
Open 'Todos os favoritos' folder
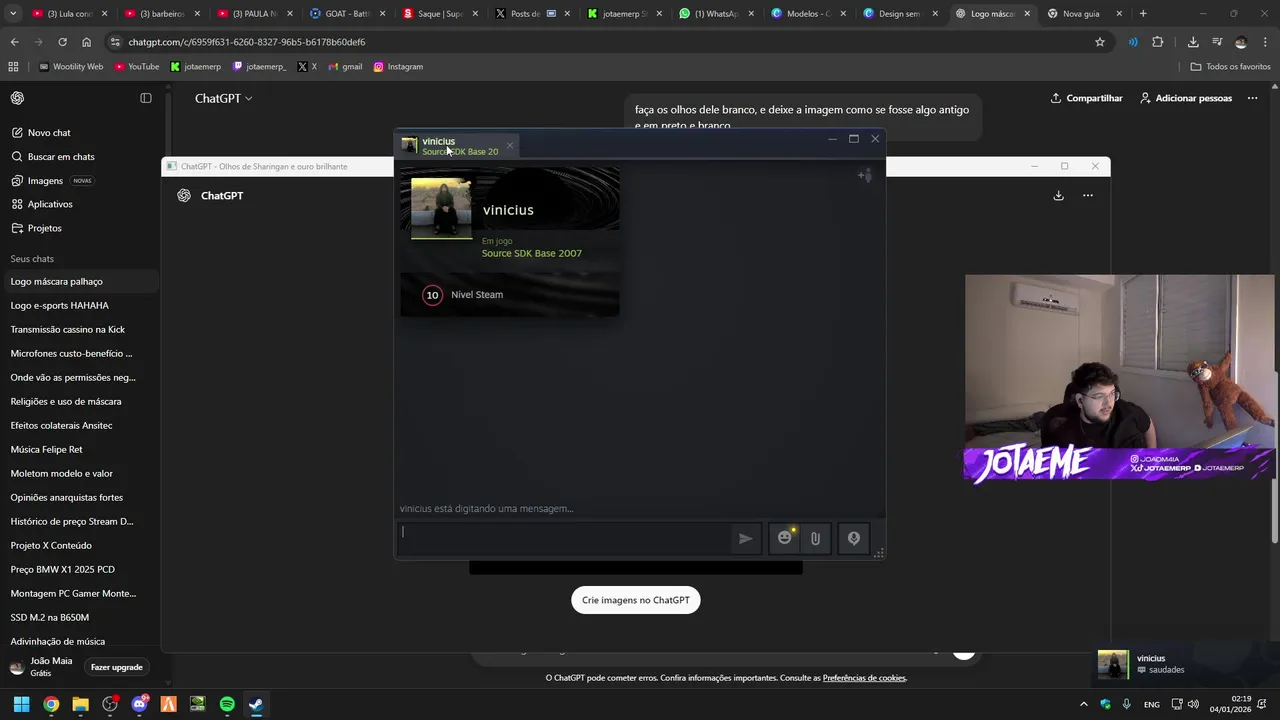coord(1231,67)
